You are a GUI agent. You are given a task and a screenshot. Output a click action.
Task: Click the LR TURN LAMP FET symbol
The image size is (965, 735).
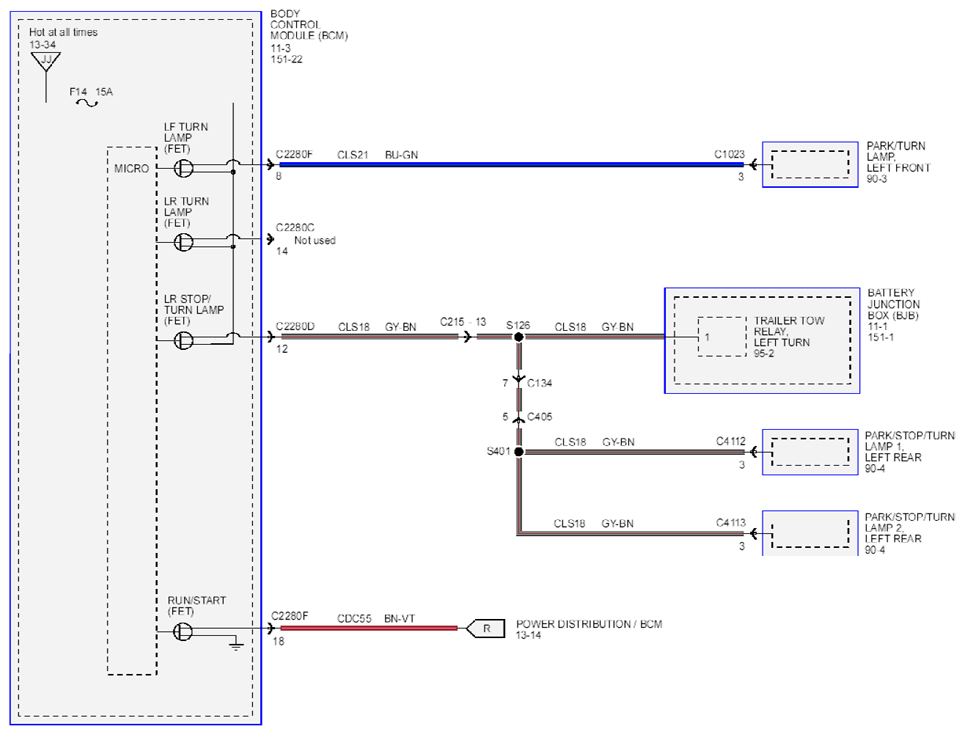tap(183, 243)
